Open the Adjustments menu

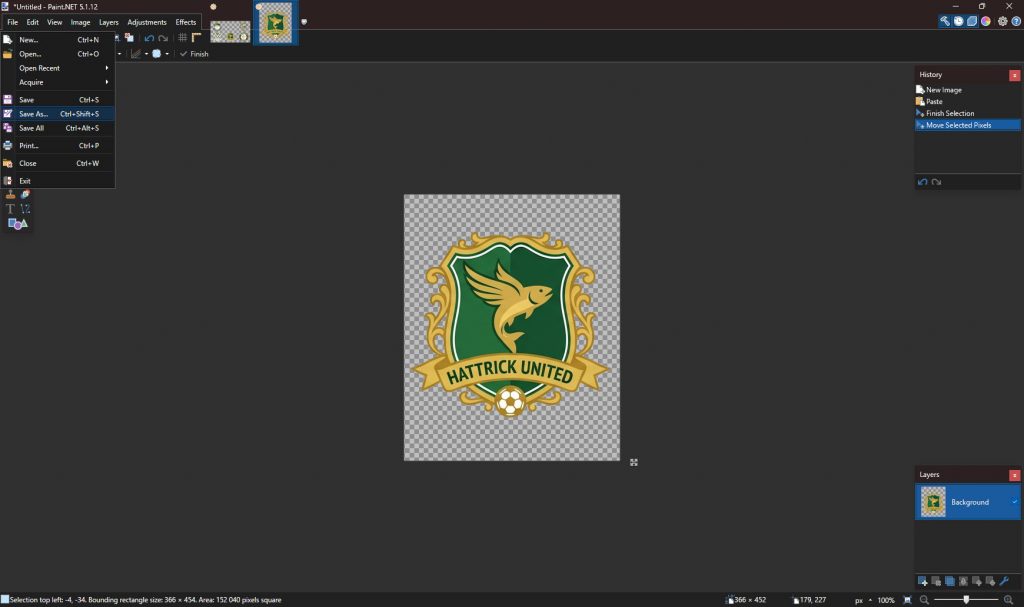pyautogui.click(x=147, y=22)
